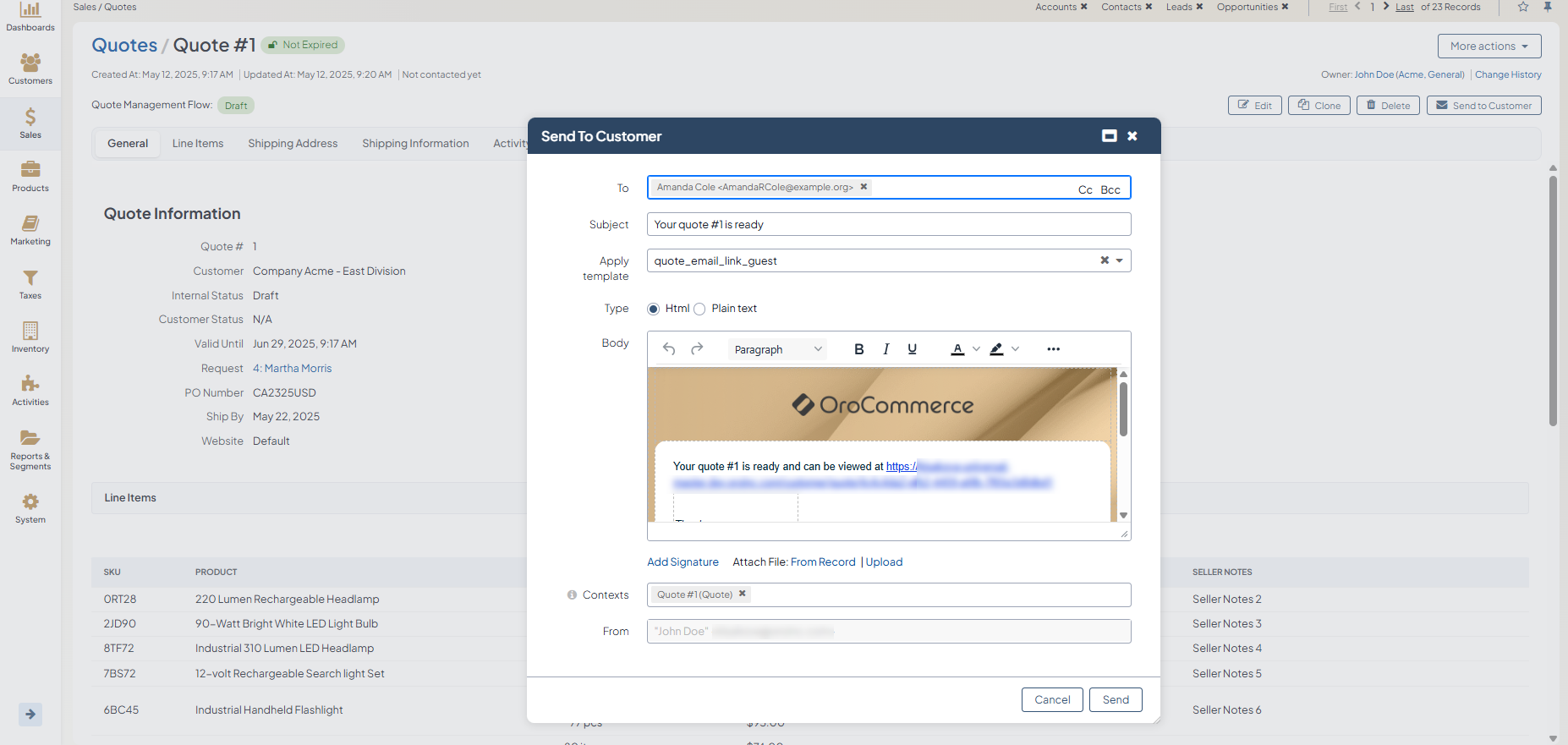Show more editor toolbar options
This screenshot has height=745, width=1568.
(x=1053, y=349)
